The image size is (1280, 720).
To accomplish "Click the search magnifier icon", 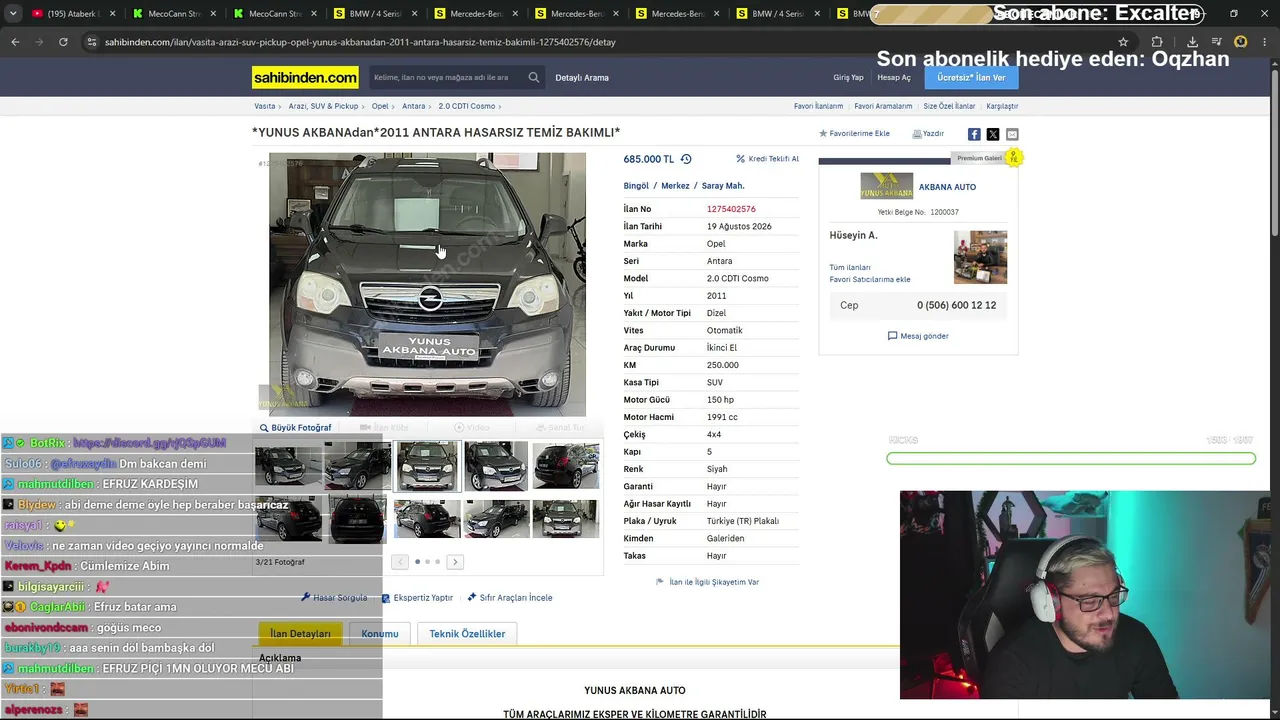I will point(534,77).
